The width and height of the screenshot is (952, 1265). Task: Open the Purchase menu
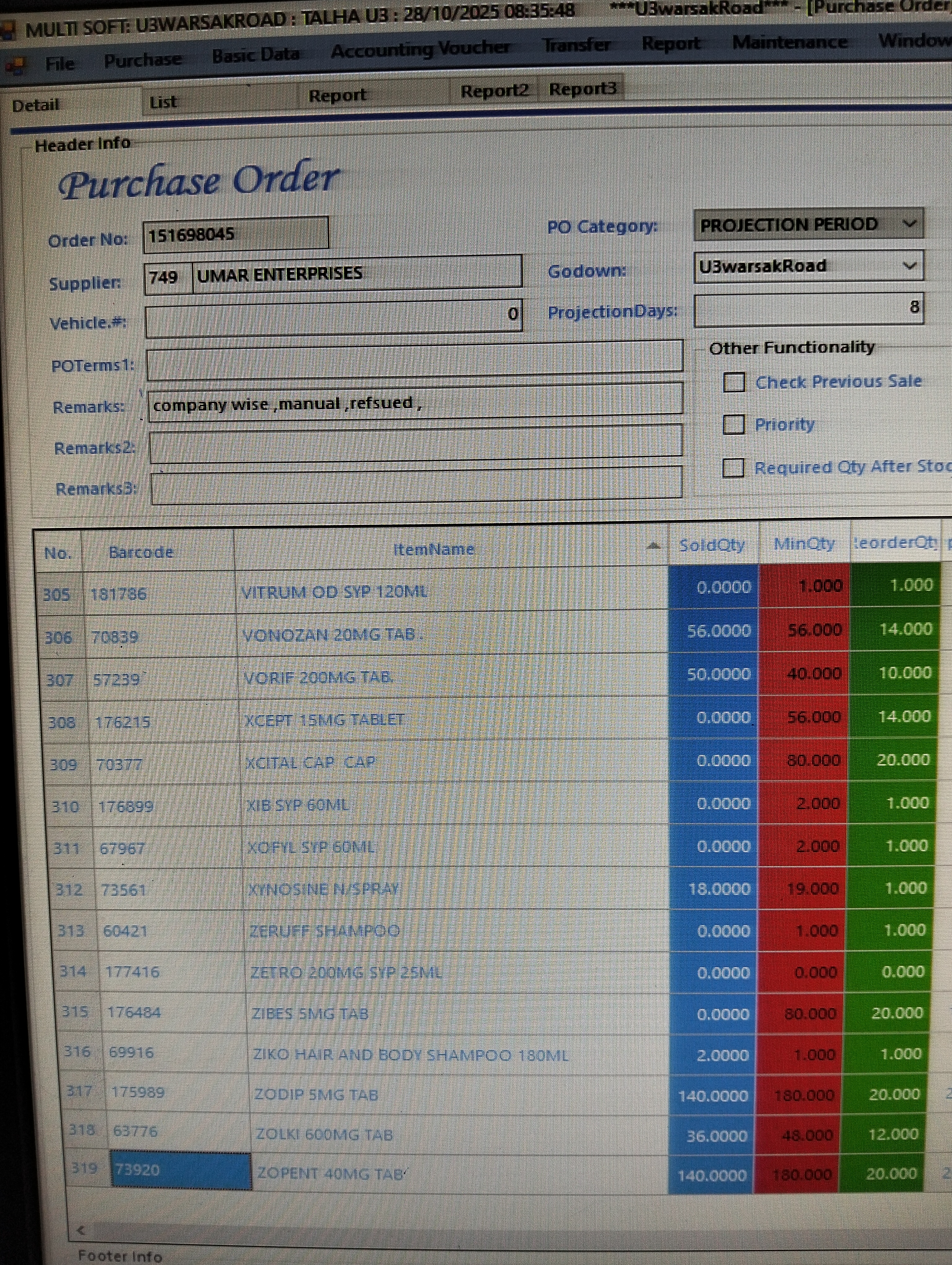coord(142,60)
